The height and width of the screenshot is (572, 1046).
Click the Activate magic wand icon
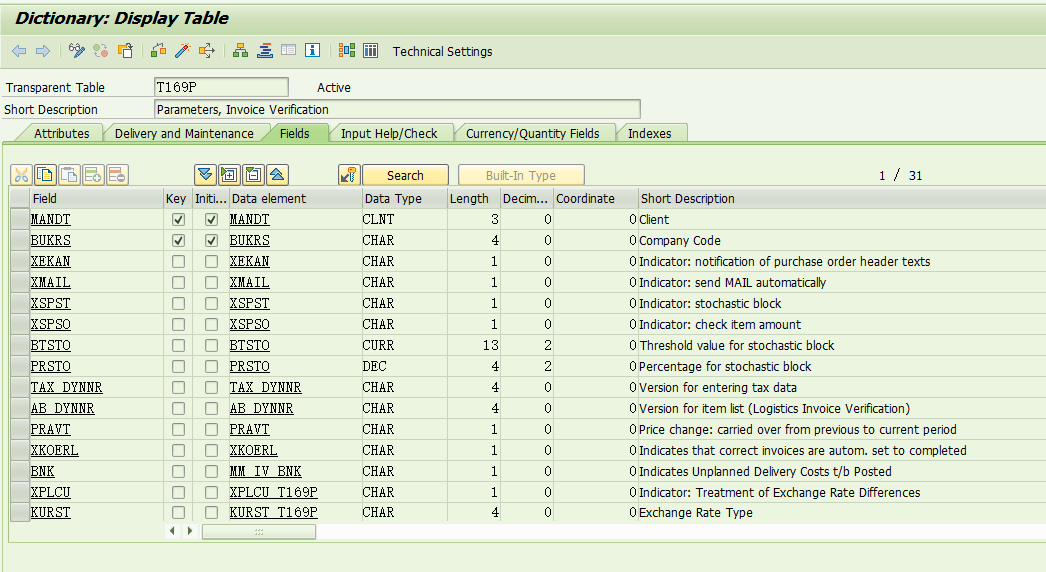182,51
